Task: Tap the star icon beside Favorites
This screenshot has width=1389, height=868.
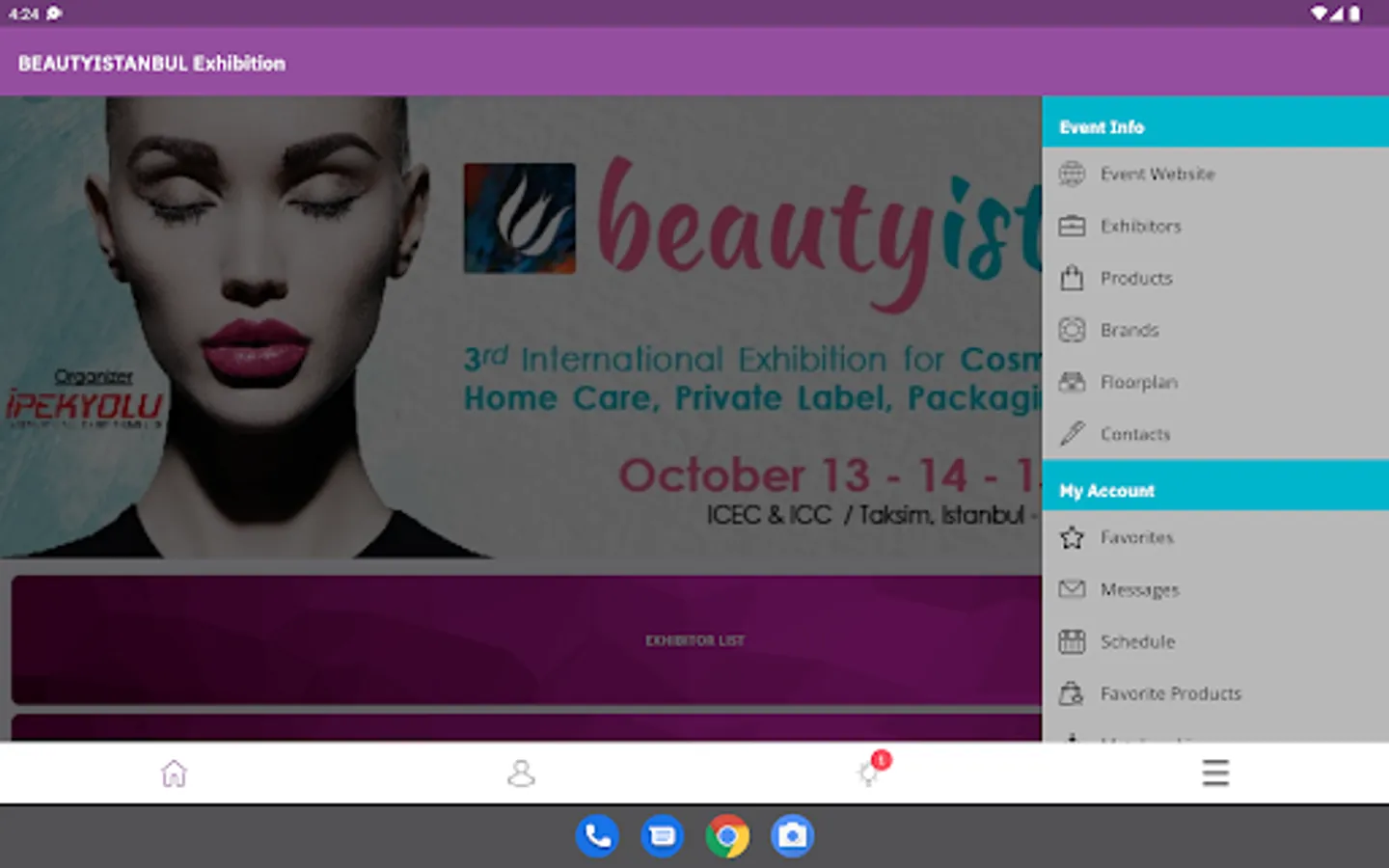Action: (x=1072, y=537)
